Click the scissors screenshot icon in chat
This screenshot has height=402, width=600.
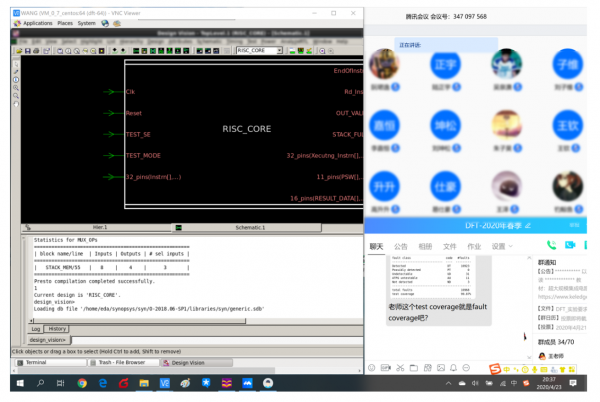[400, 368]
